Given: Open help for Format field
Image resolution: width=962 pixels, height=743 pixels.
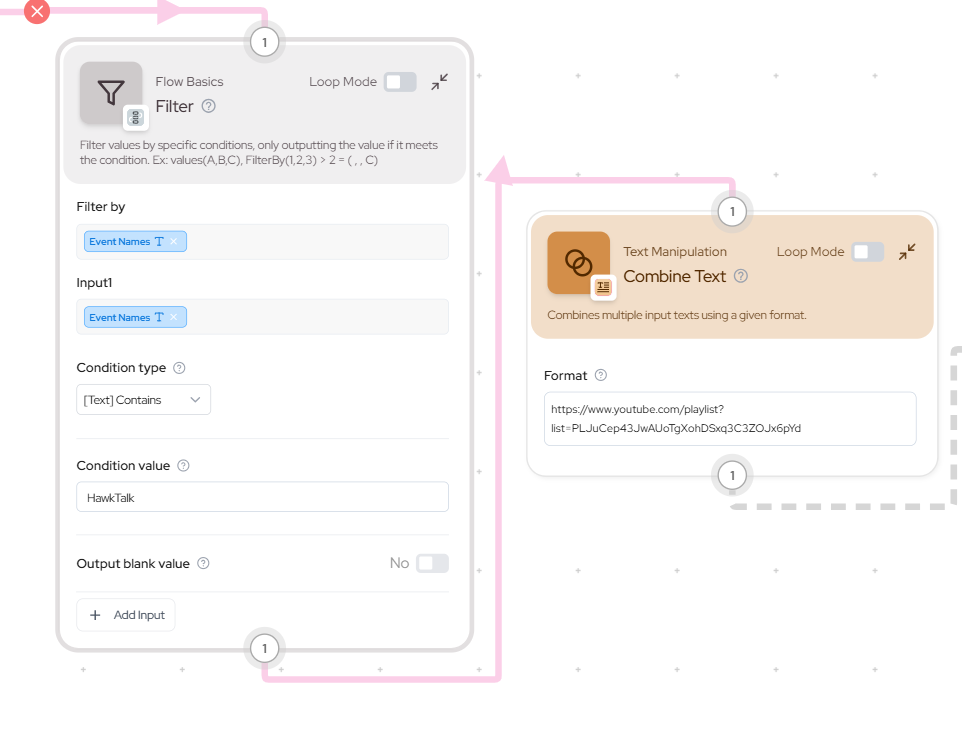Looking at the screenshot, I should click(601, 375).
